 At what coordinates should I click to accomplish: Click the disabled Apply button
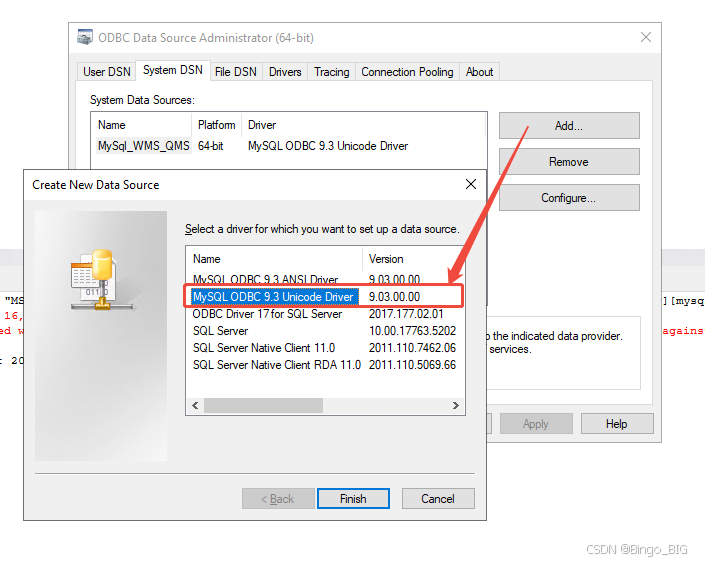[536, 424]
